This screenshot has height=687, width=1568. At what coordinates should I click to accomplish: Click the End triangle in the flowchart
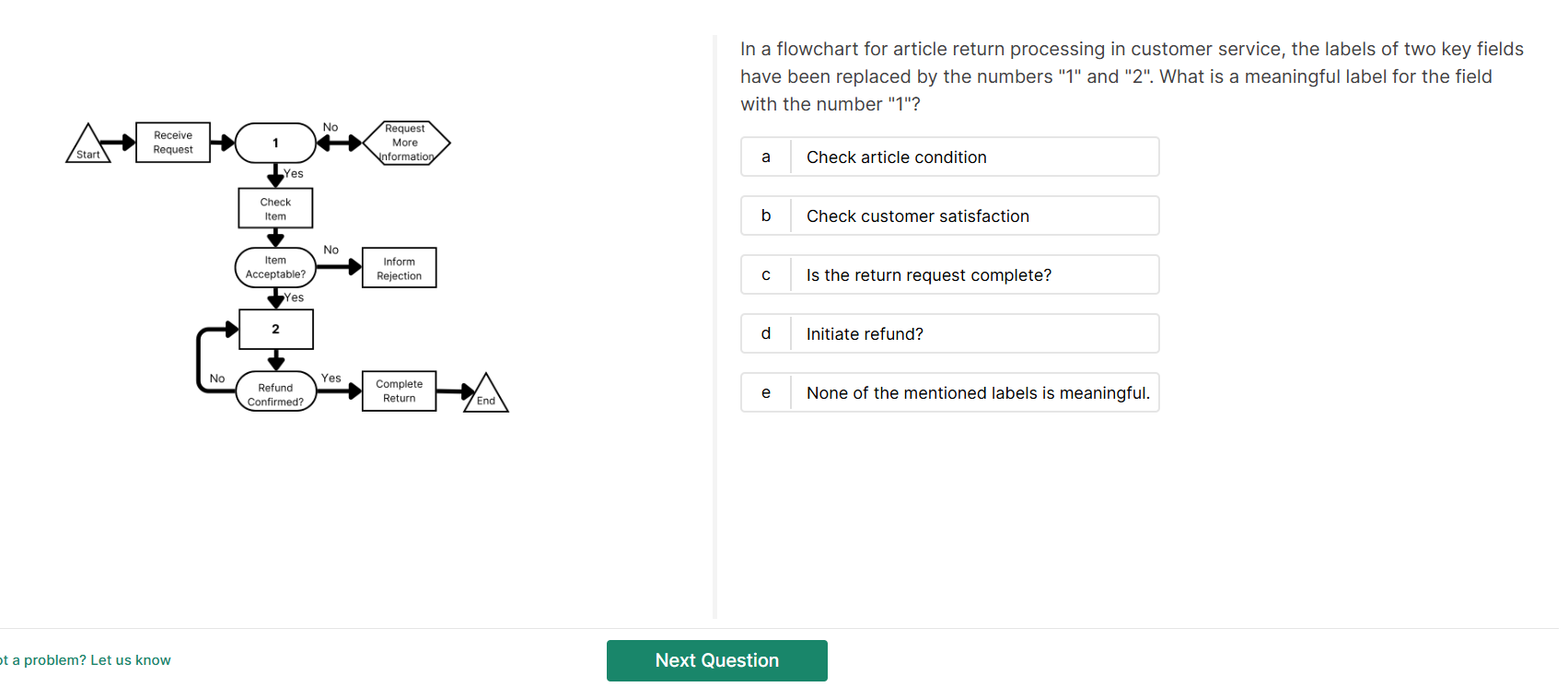tap(485, 395)
